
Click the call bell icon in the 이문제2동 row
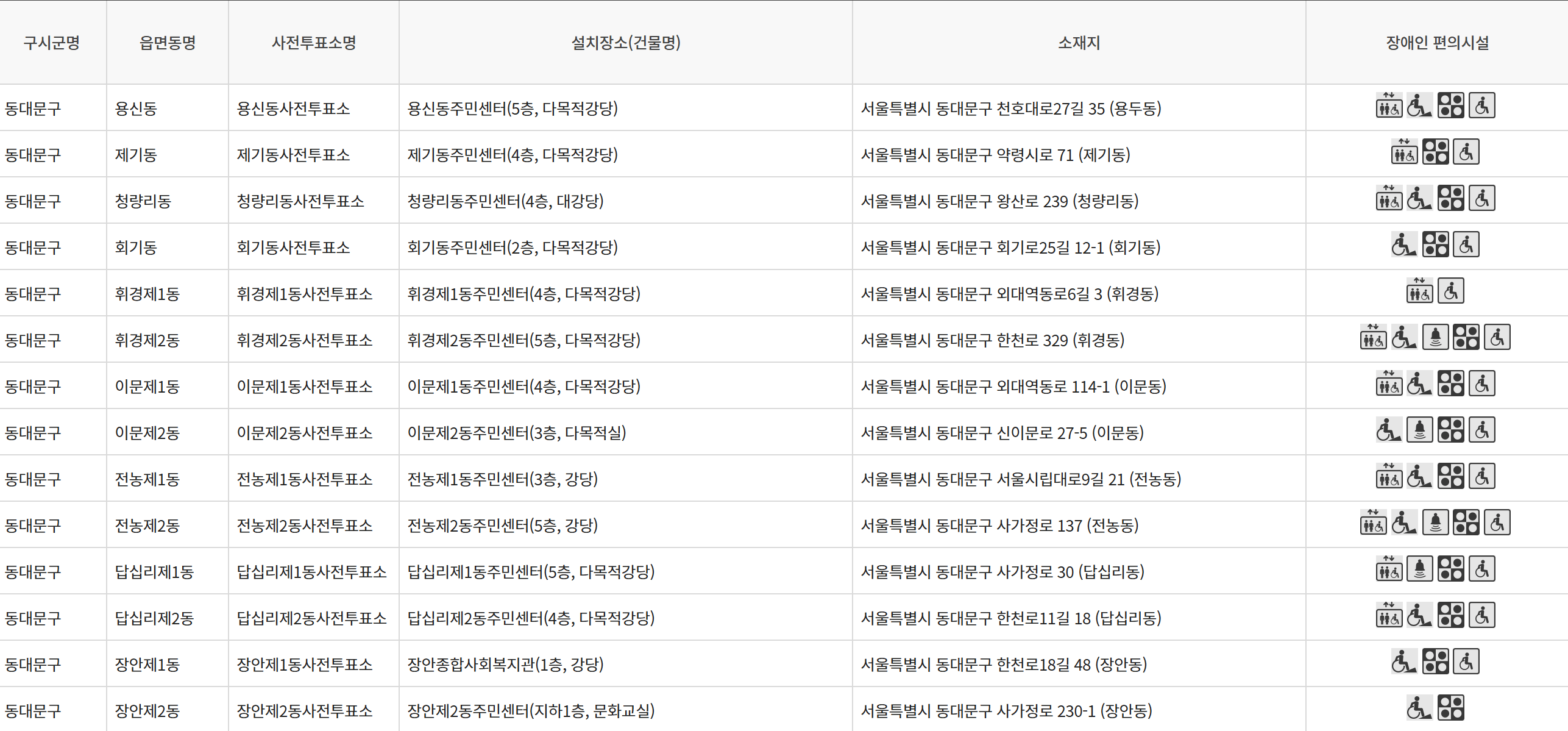(x=1419, y=430)
